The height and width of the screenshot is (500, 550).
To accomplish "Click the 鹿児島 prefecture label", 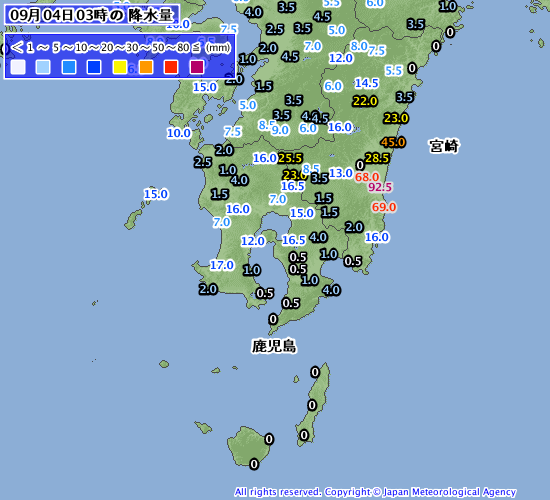I will [274, 346].
